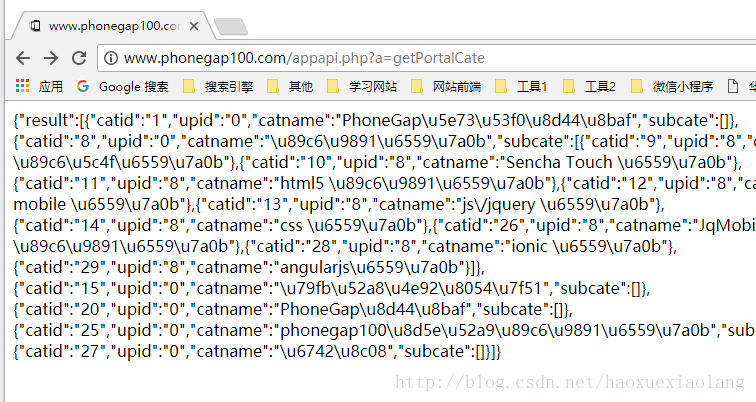
Task: Go back to the previous page
Action: [23, 58]
